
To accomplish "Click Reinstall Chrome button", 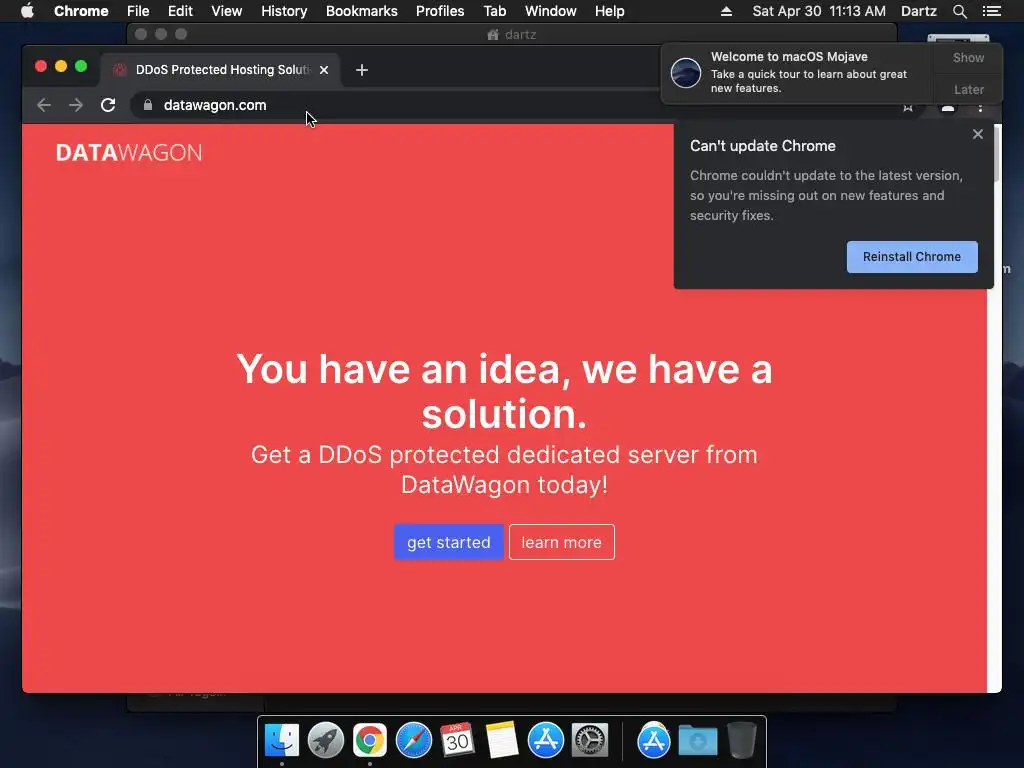I will tap(912, 257).
